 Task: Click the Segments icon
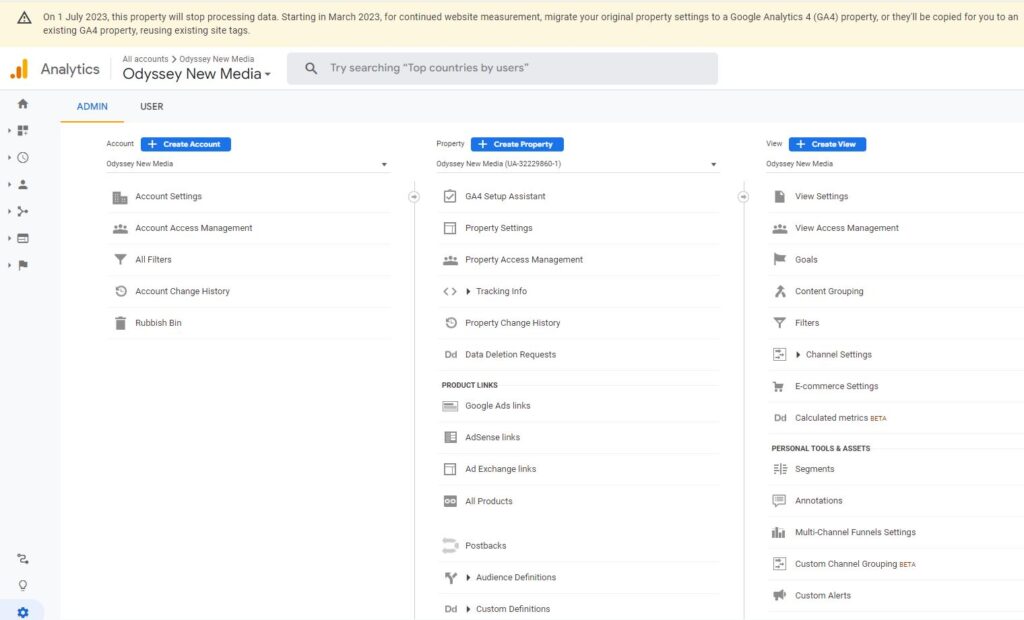point(780,469)
